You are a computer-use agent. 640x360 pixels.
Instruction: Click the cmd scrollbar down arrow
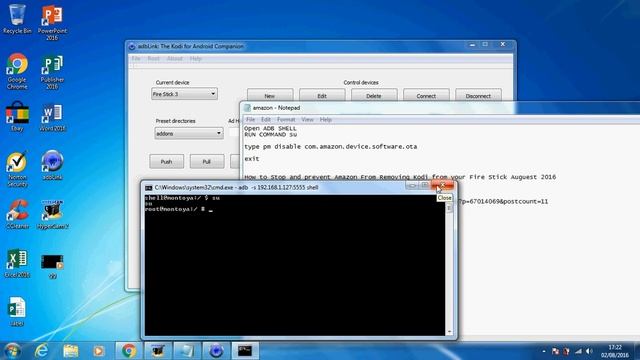tap(449, 332)
